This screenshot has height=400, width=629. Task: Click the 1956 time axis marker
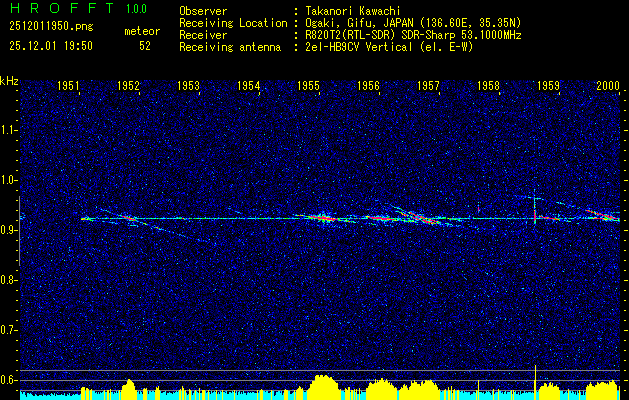[x=368, y=85]
